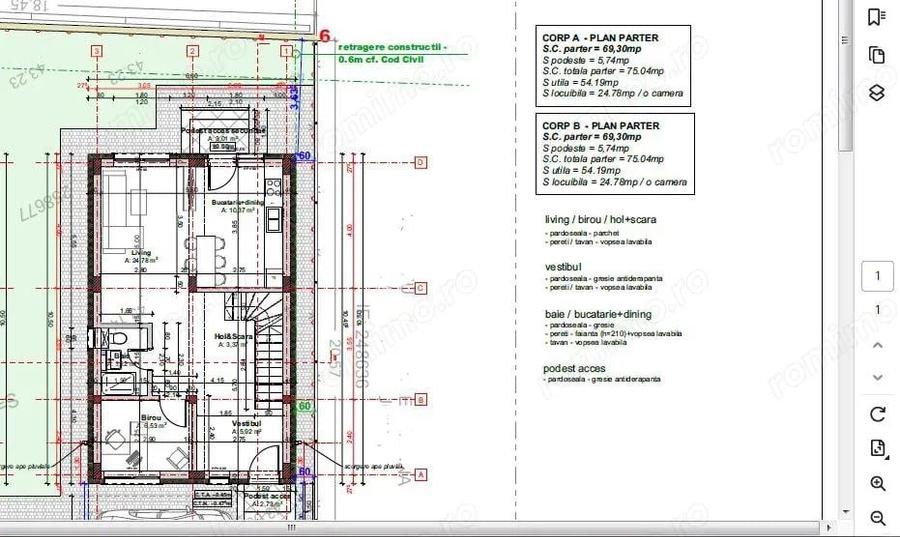Zoom out with the magnifier minus icon
The image size is (900, 537).
point(877,518)
